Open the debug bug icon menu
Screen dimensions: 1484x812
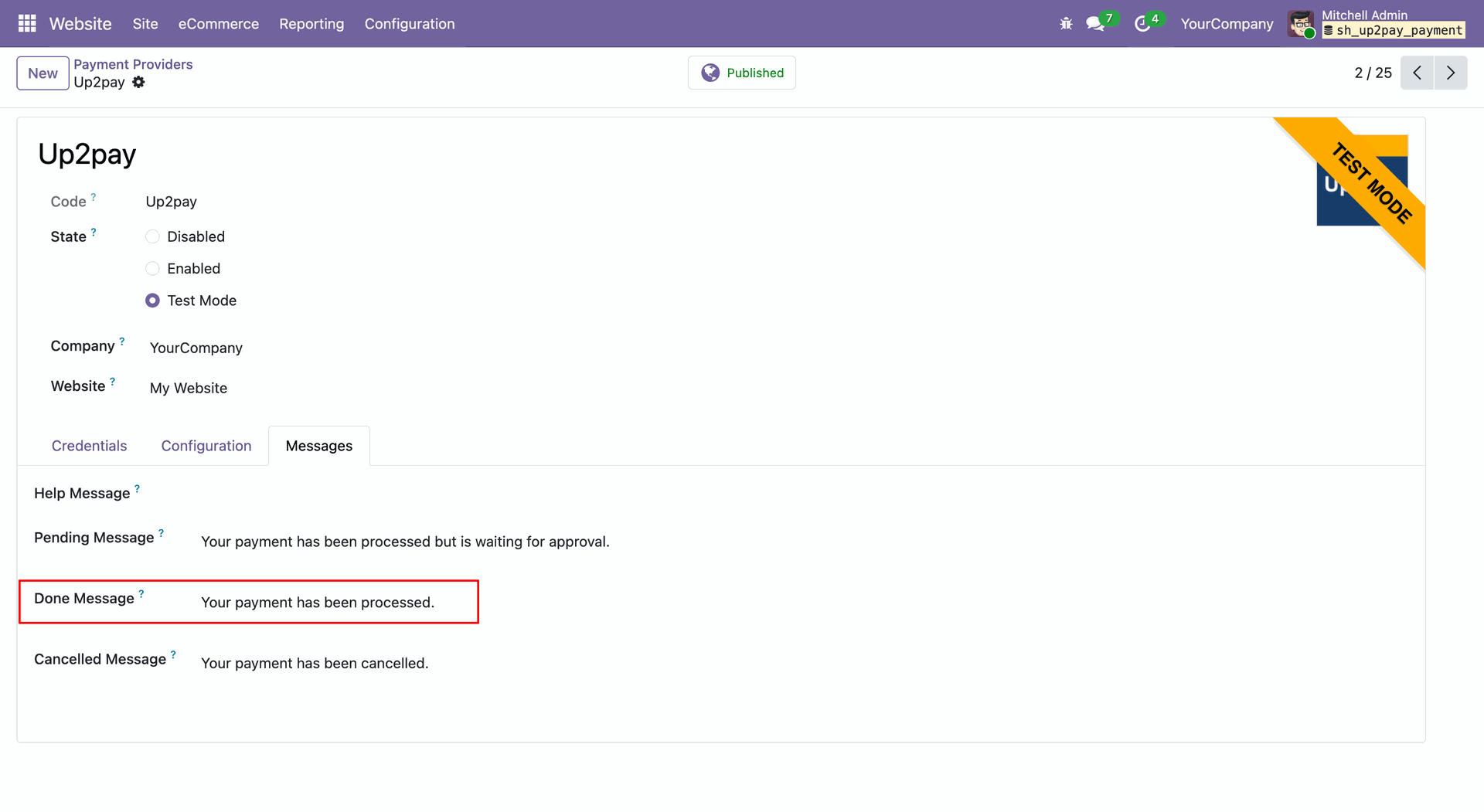tap(1066, 24)
